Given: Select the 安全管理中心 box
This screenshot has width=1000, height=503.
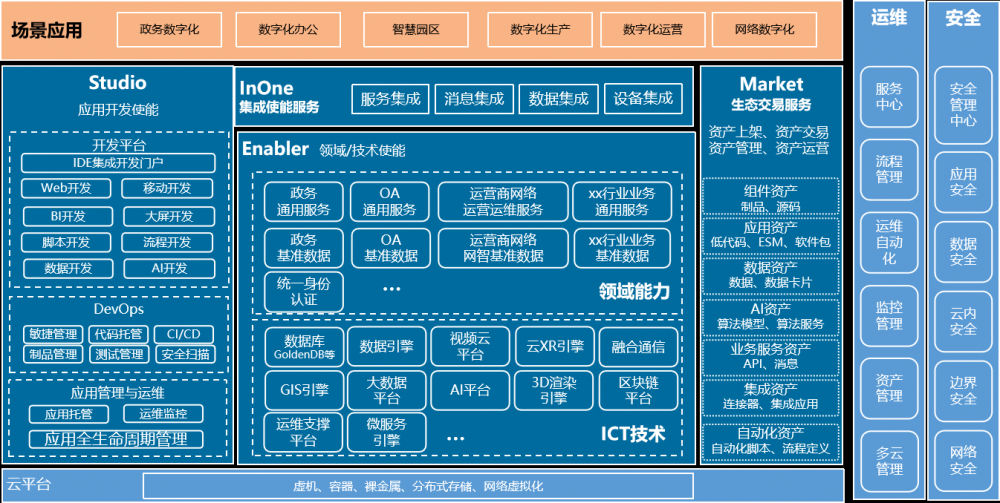Looking at the screenshot, I should 963,105.
